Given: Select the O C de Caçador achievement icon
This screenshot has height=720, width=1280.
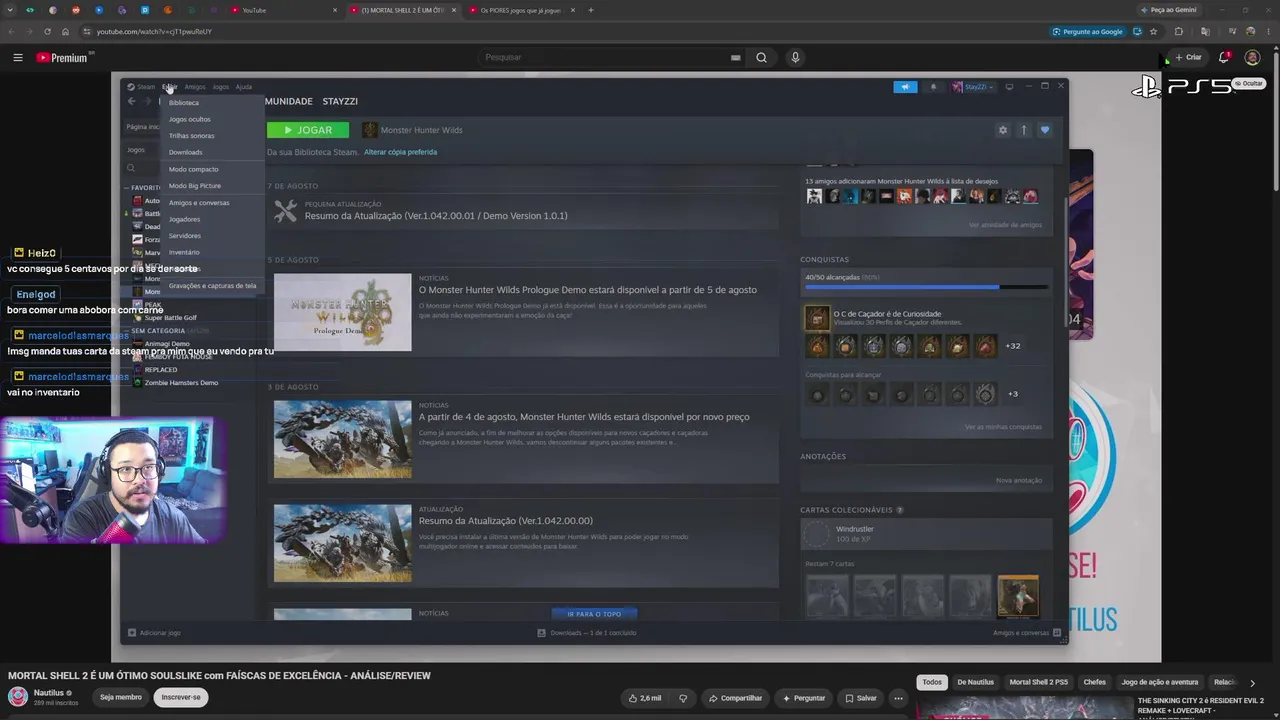Looking at the screenshot, I should (817, 318).
